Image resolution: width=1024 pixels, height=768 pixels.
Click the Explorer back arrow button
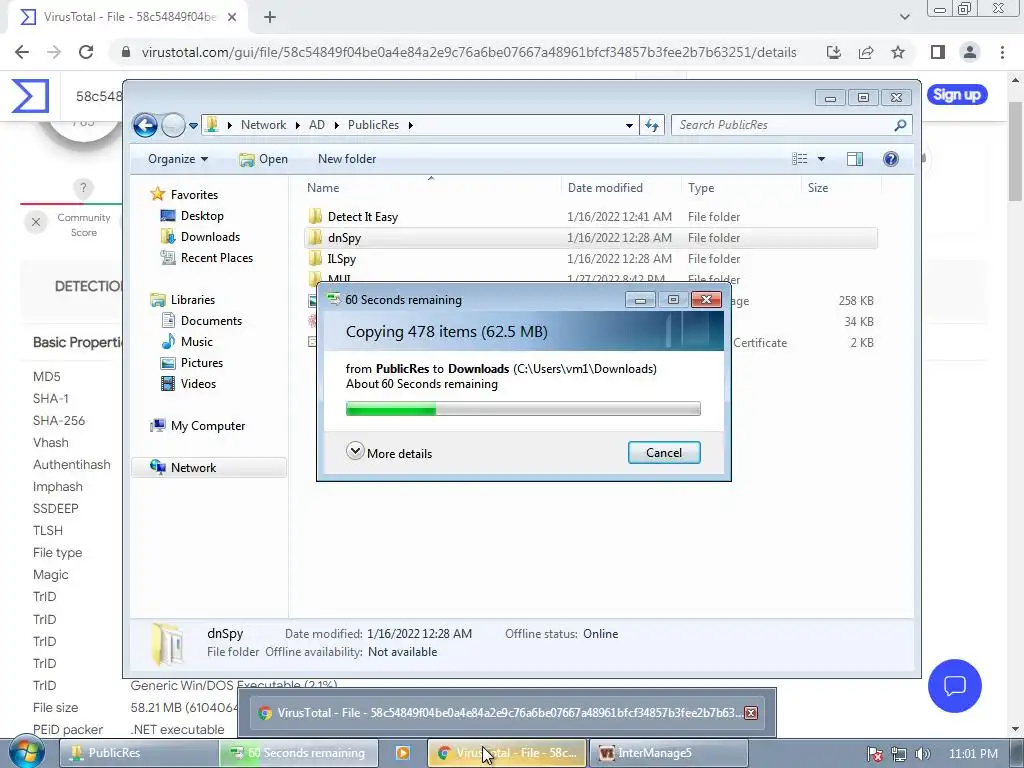145,125
